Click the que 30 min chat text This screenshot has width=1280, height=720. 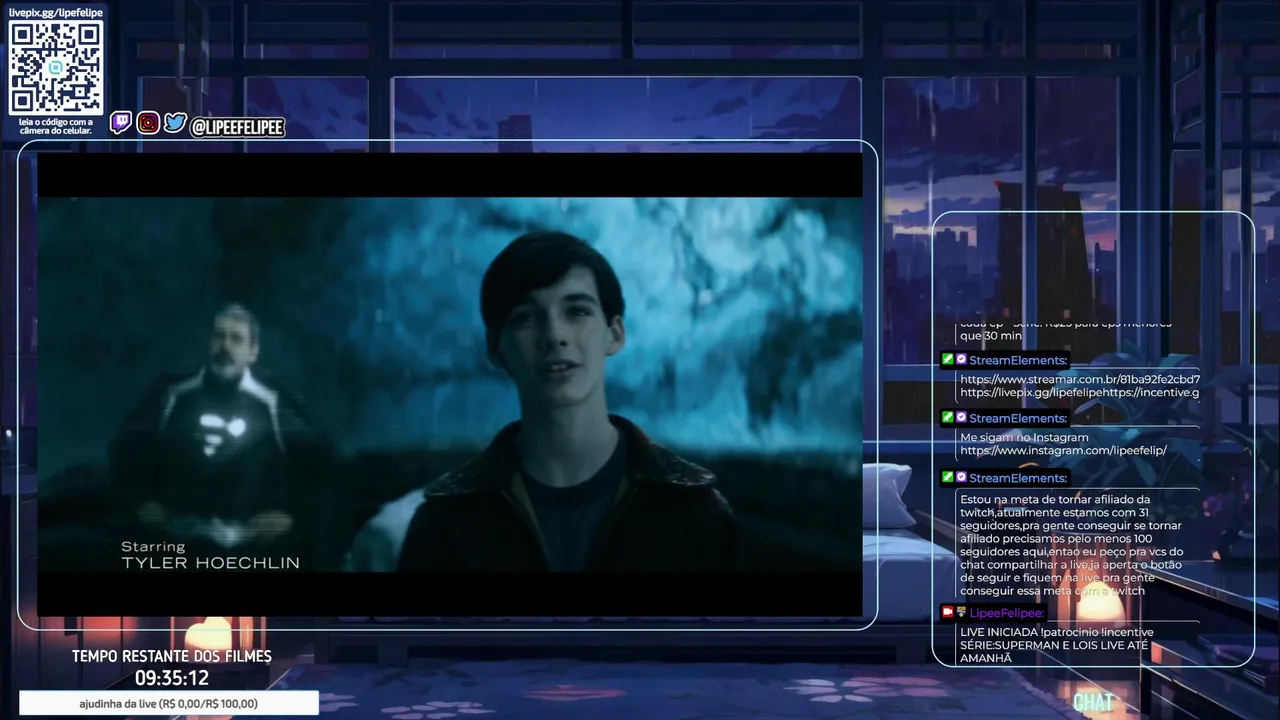(991, 336)
